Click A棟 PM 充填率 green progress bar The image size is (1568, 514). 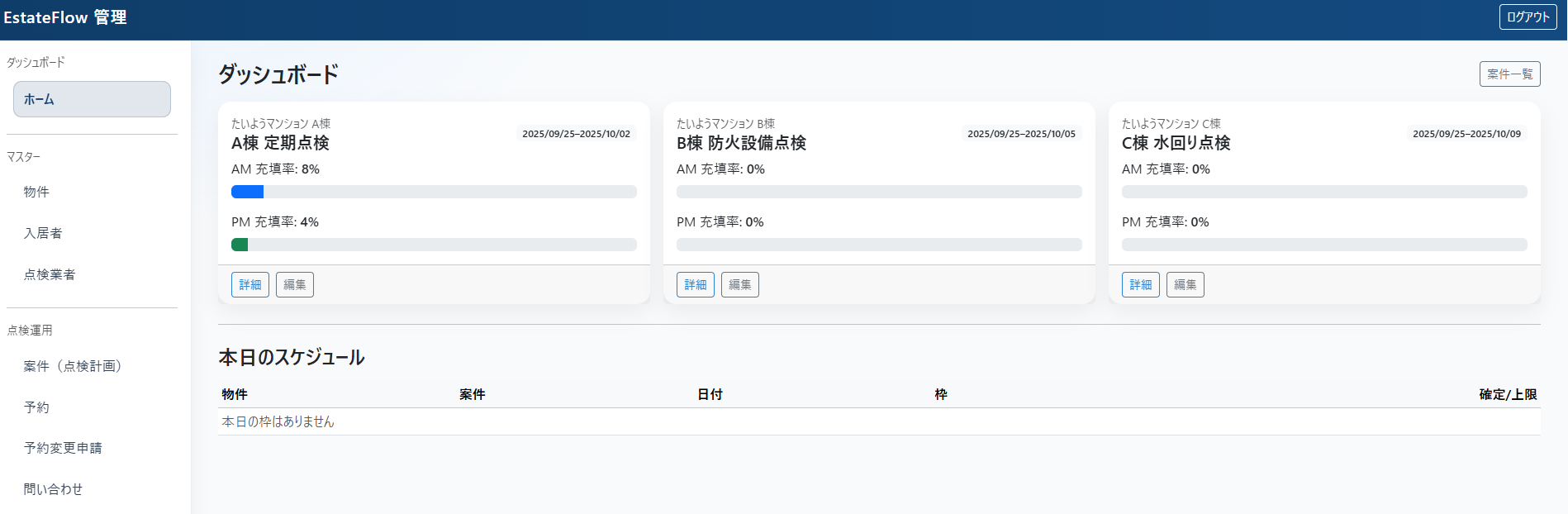(x=240, y=245)
